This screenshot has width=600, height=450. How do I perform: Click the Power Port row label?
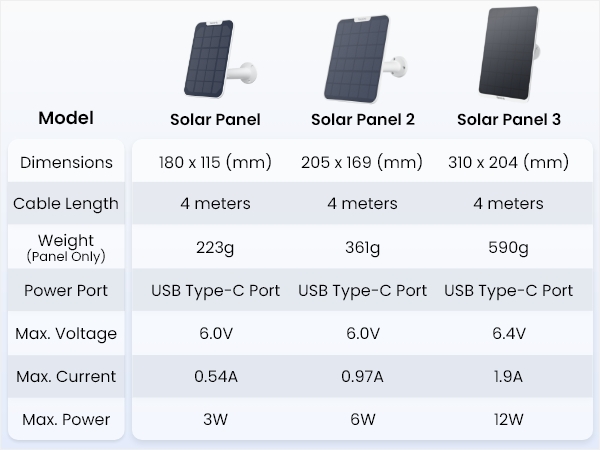coord(66,291)
